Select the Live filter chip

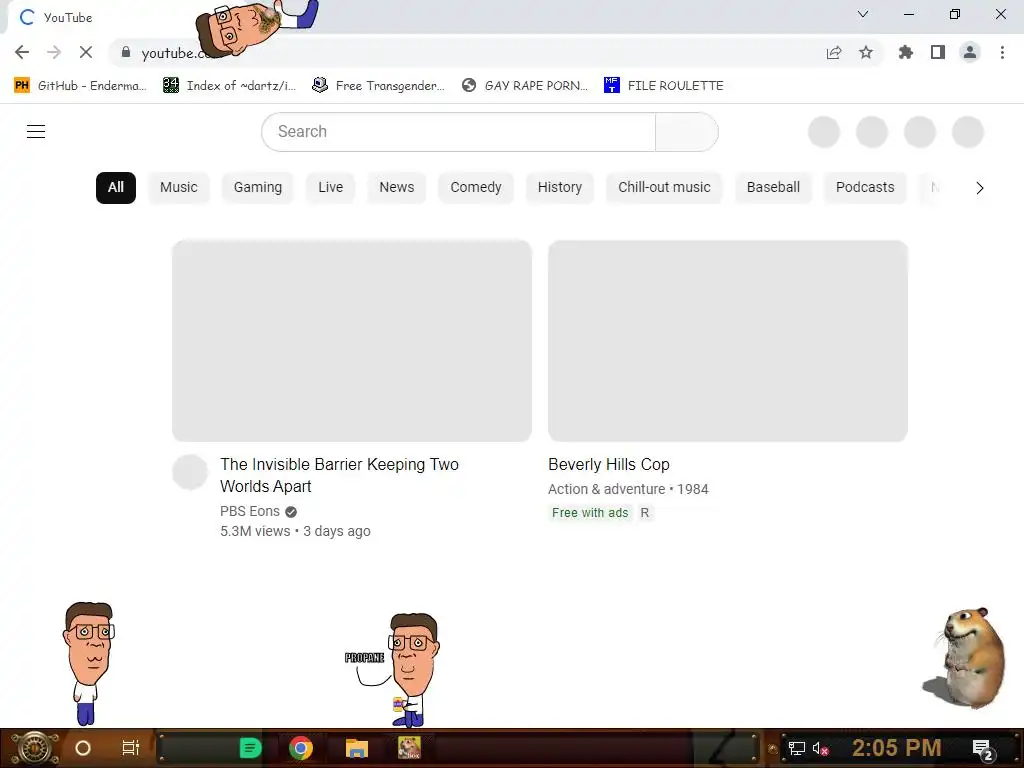click(330, 187)
